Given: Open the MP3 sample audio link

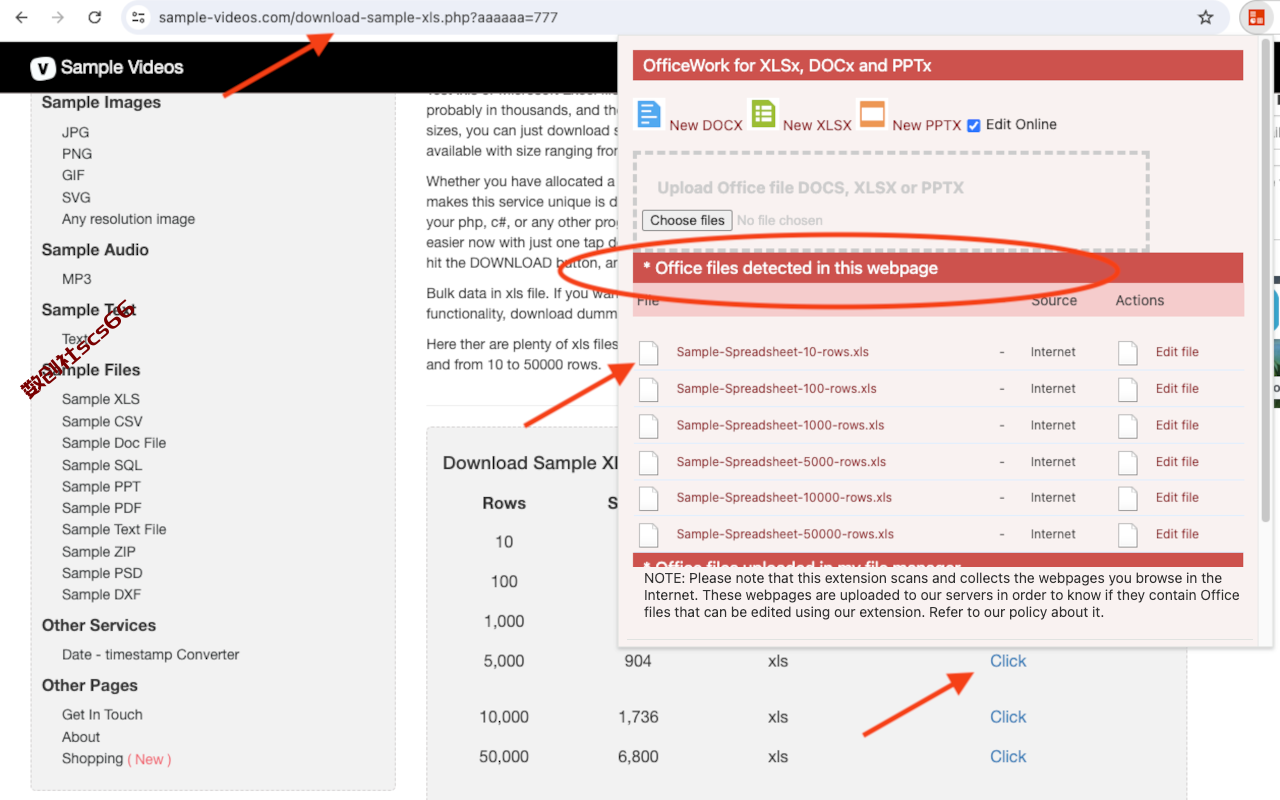Looking at the screenshot, I should pyautogui.click(x=76, y=279).
